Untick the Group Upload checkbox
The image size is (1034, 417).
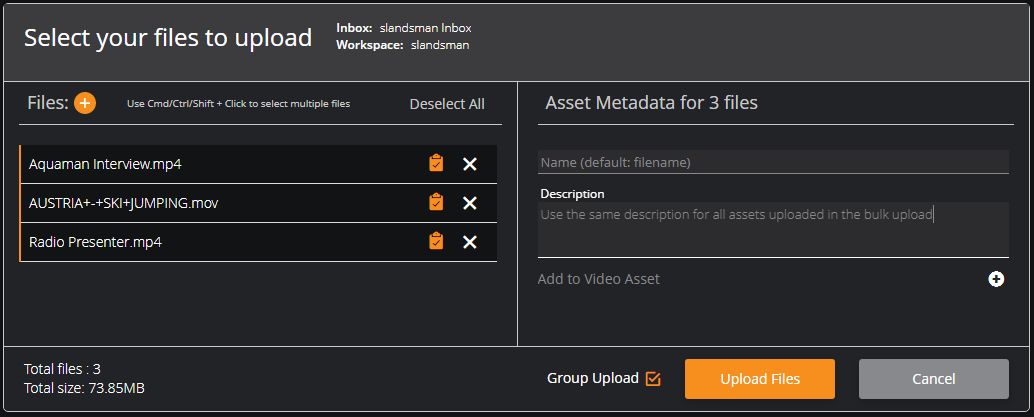(x=653, y=379)
